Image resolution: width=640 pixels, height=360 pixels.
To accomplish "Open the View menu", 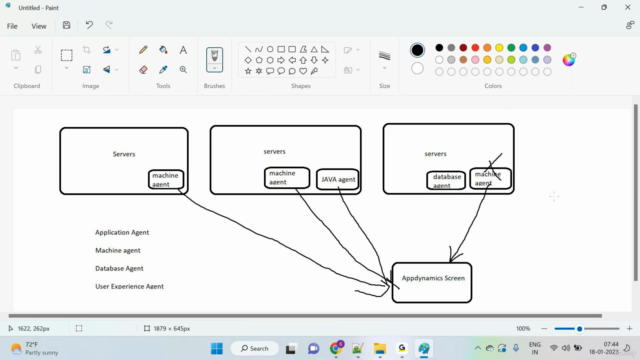I will point(39,26).
